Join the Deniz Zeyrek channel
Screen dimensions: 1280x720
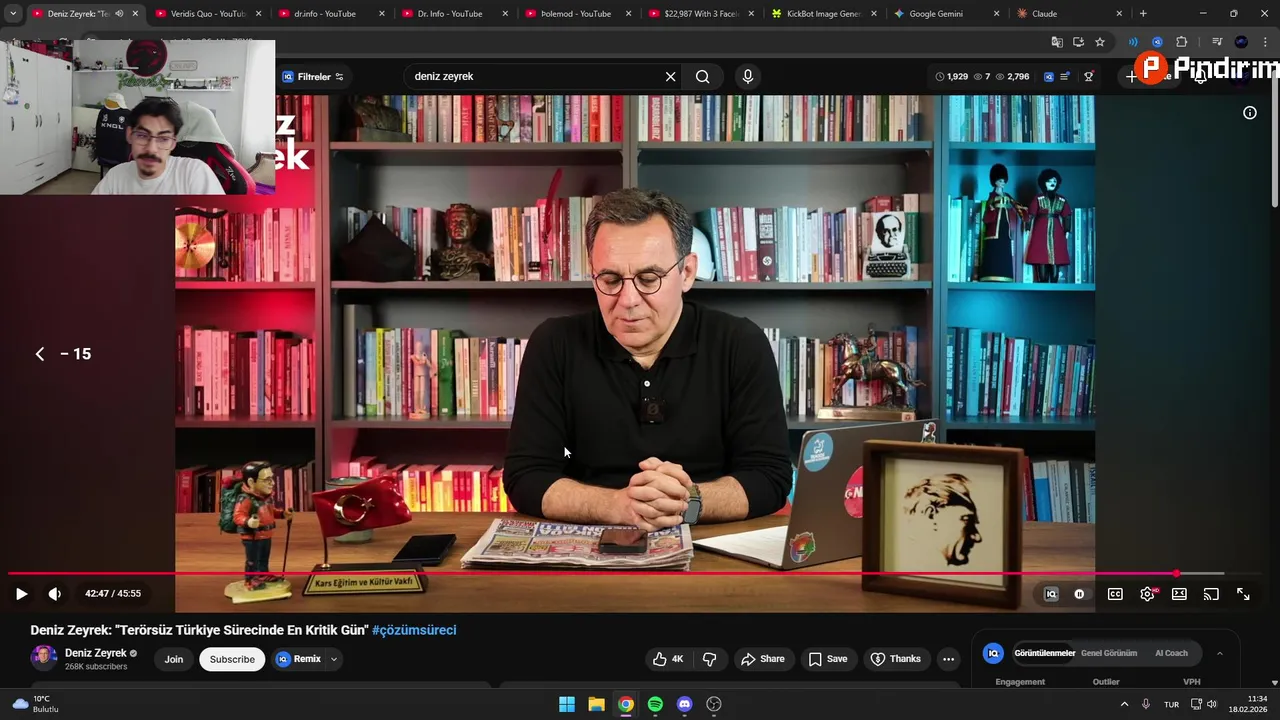174,660
